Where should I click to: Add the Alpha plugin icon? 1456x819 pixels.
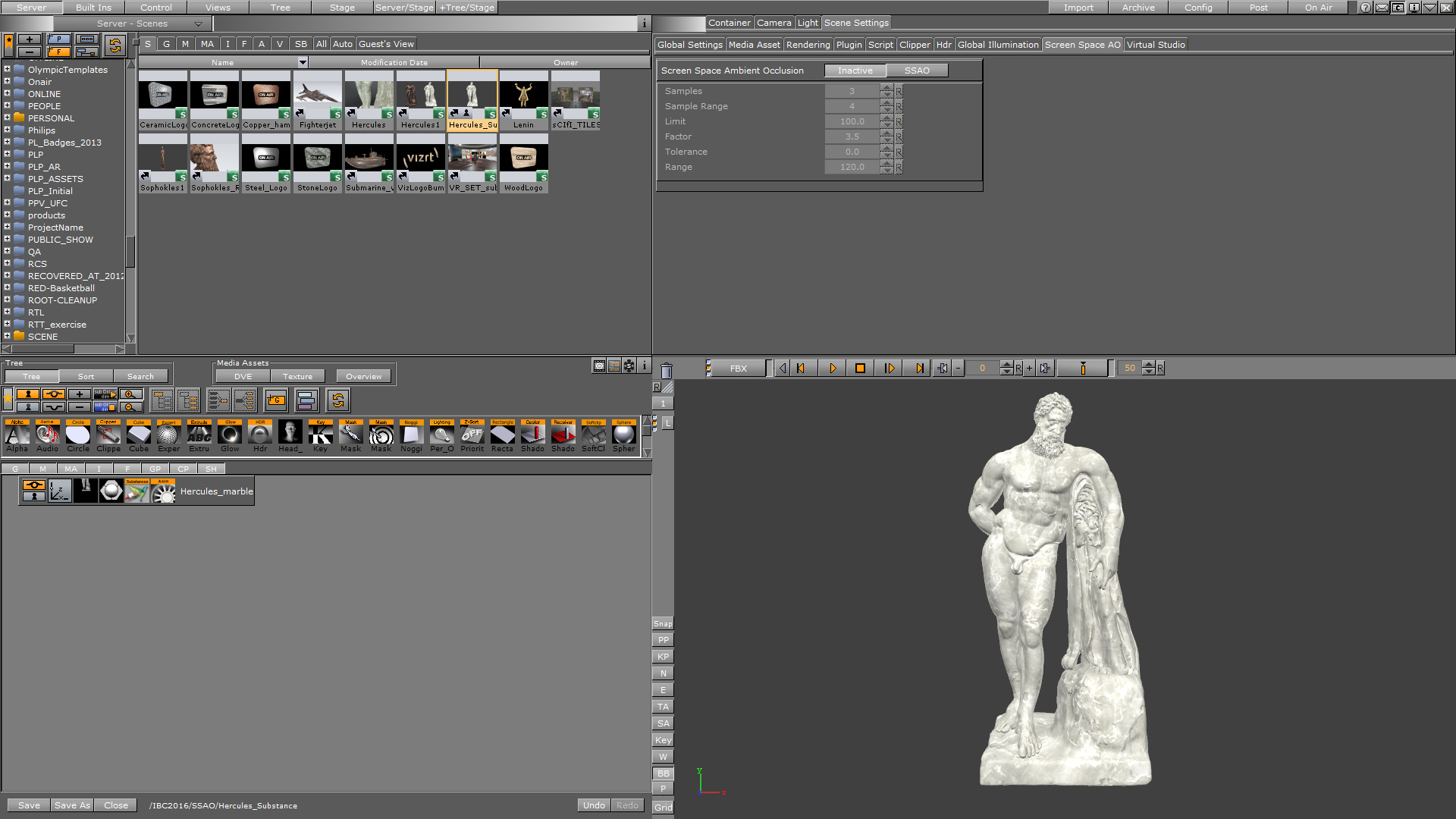(x=17, y=435)
